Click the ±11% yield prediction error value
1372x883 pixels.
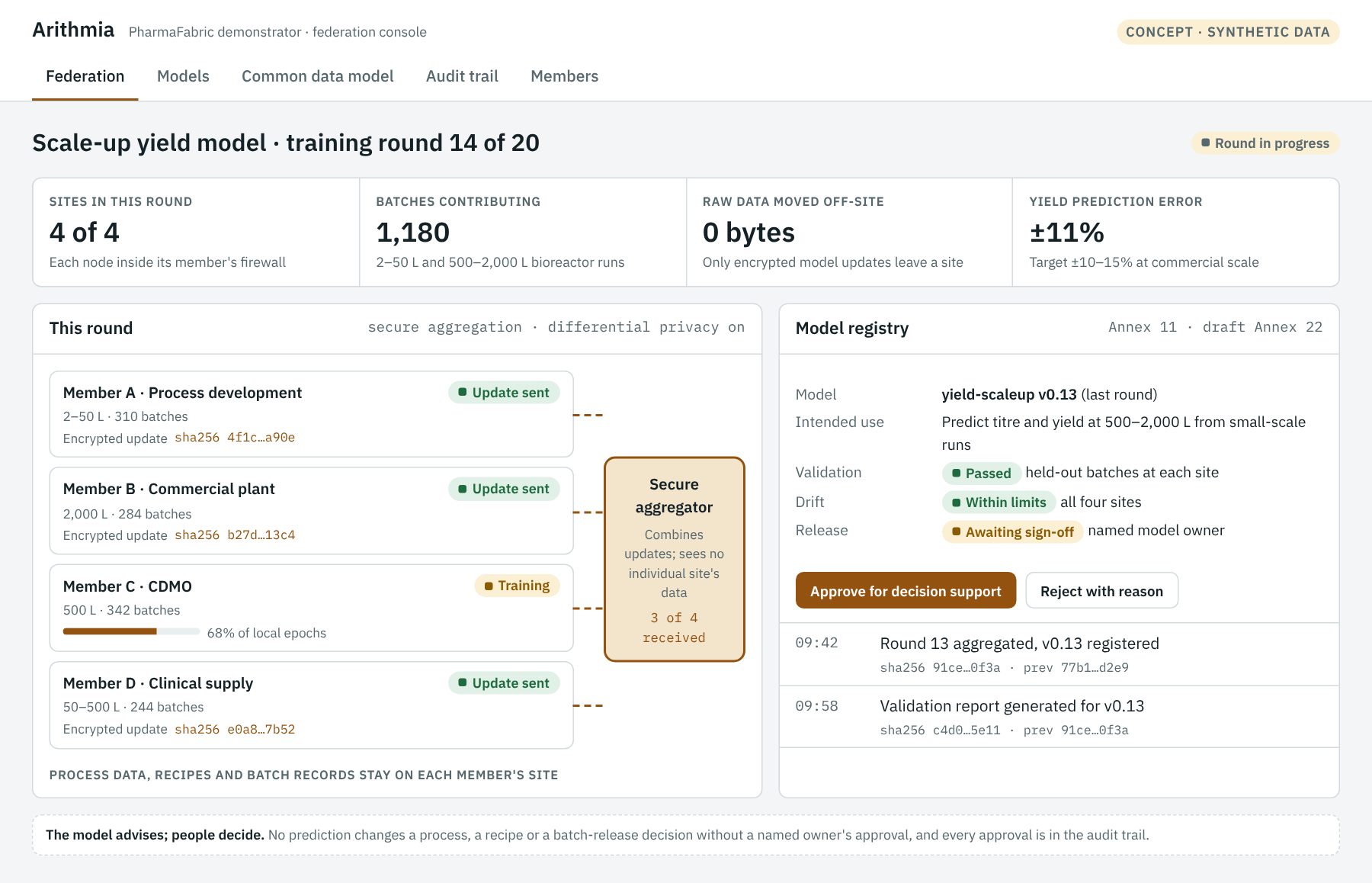[x=1067, y=233]
